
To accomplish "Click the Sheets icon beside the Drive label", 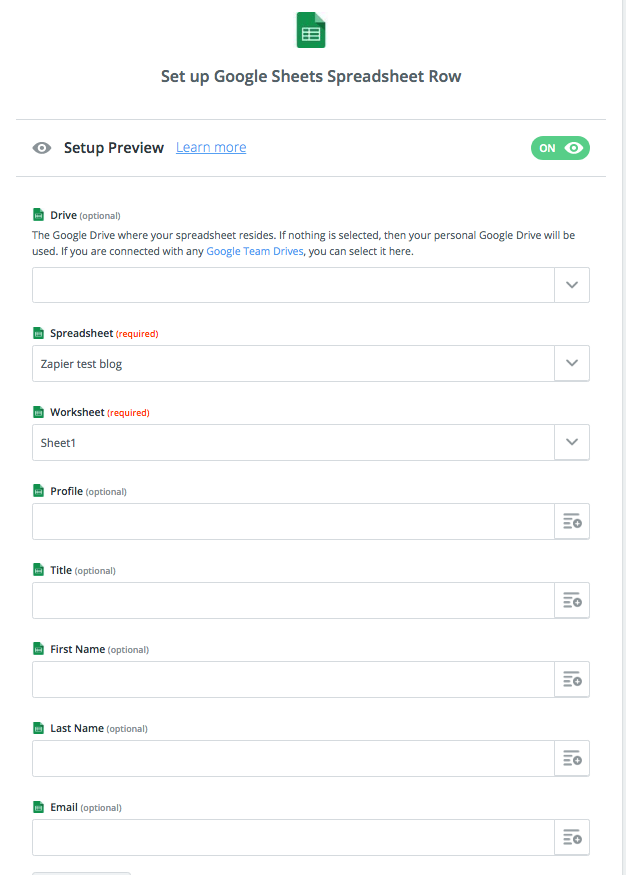I will (x=40, y=214).
